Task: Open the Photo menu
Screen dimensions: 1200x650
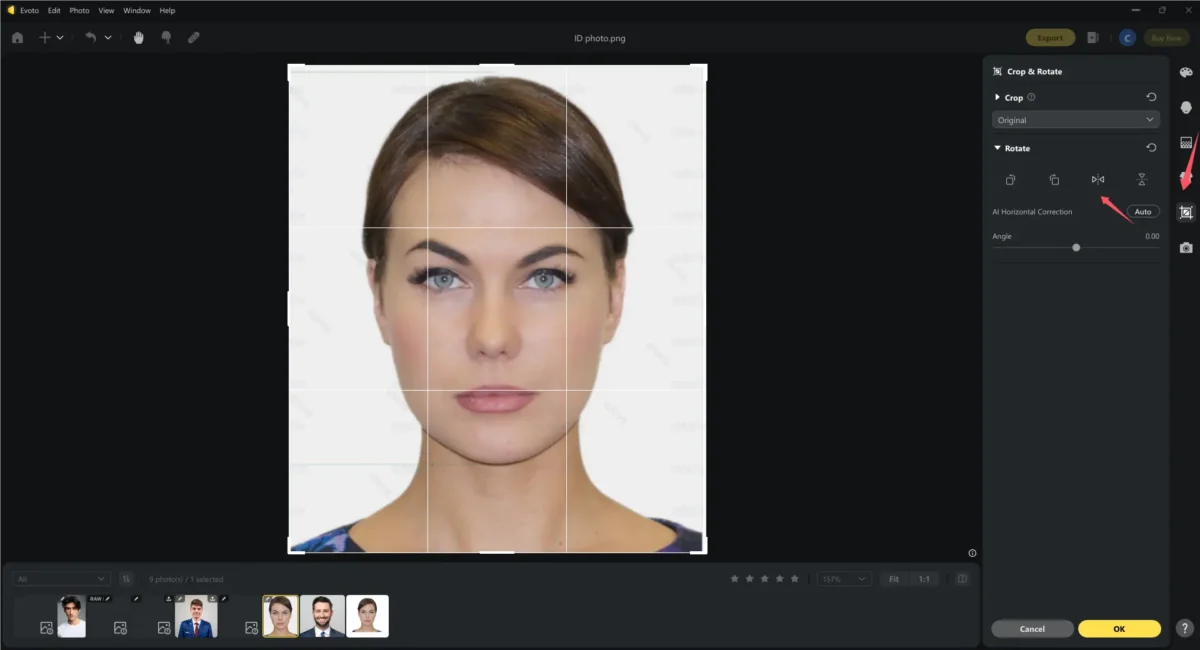Action: [x=79, y=10]
